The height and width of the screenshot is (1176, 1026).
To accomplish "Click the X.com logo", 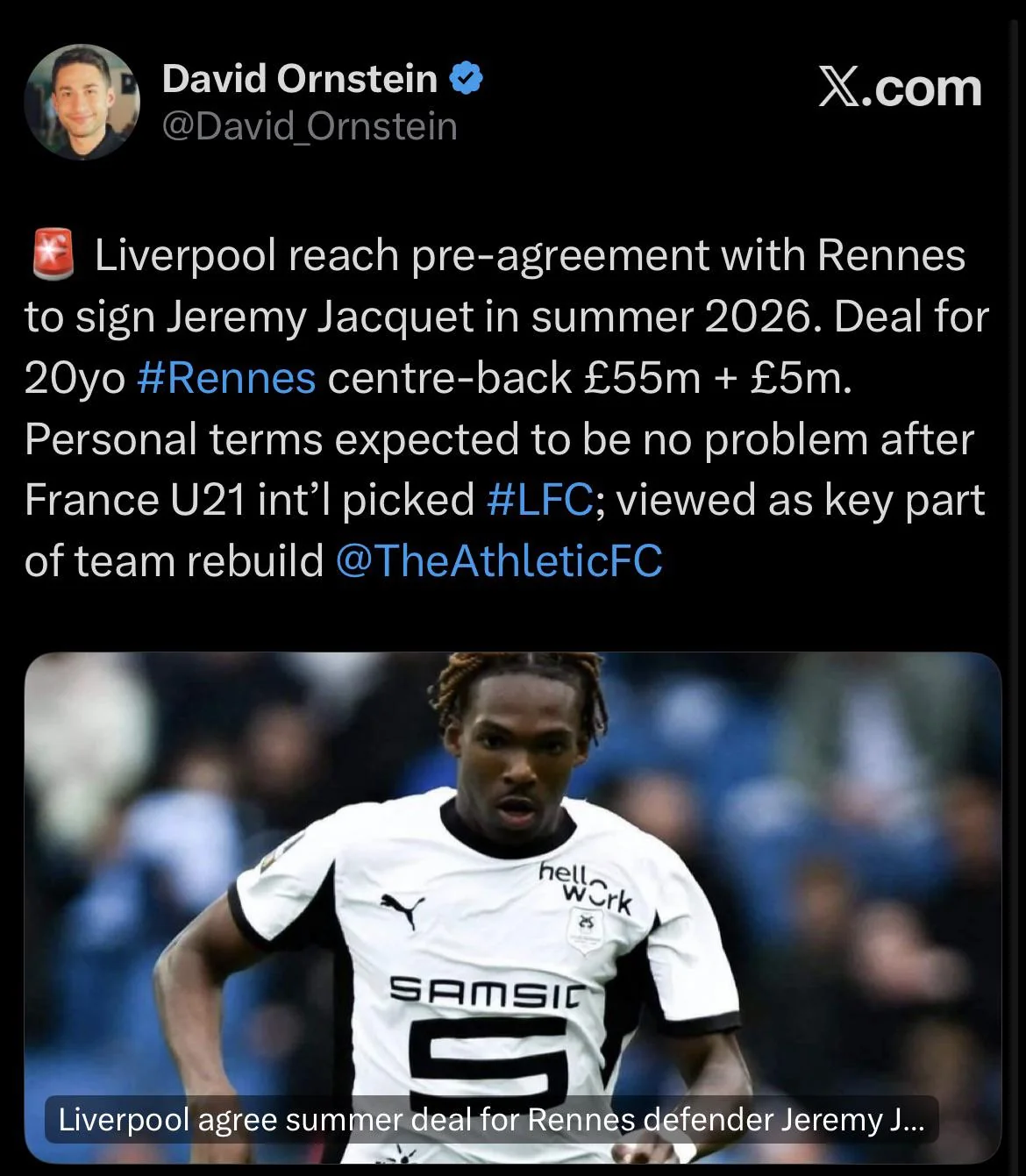I will [x=901, y=88].
